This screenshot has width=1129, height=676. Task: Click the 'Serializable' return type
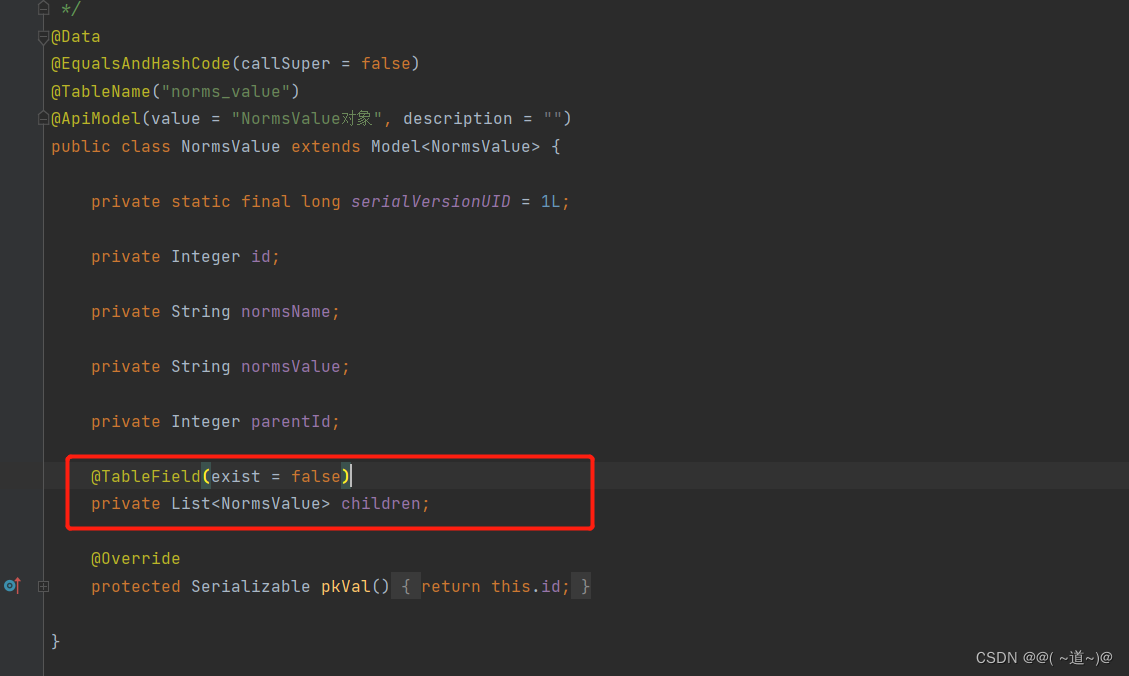point(250,587)
